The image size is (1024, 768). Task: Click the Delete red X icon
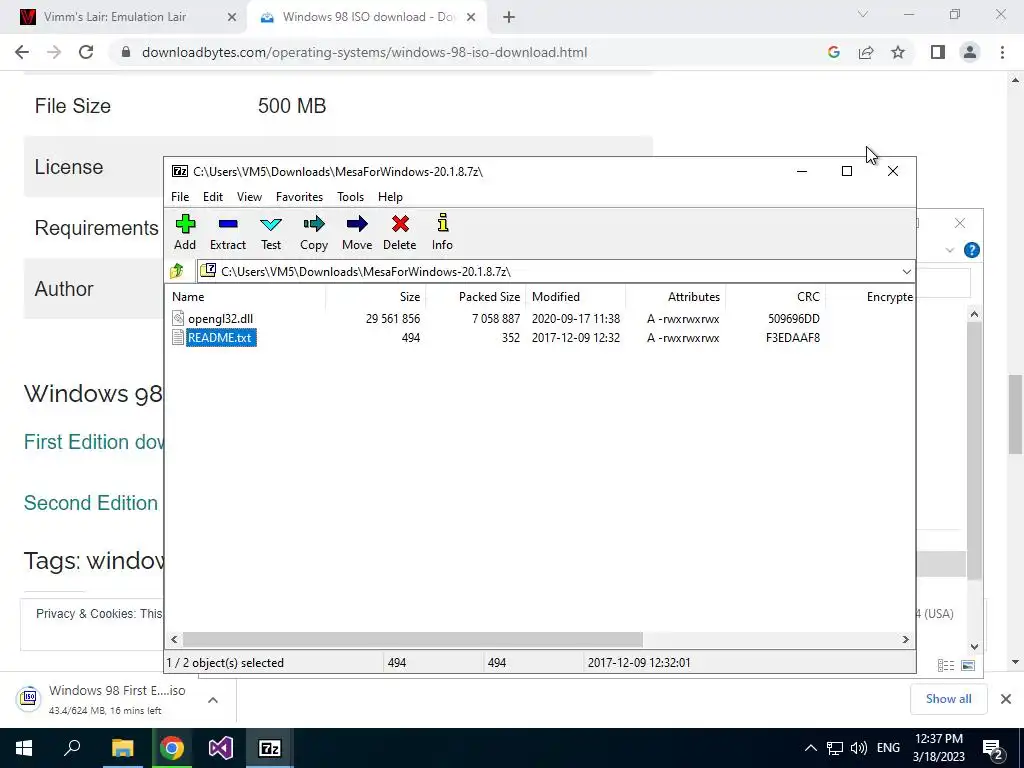click(400, 224)
